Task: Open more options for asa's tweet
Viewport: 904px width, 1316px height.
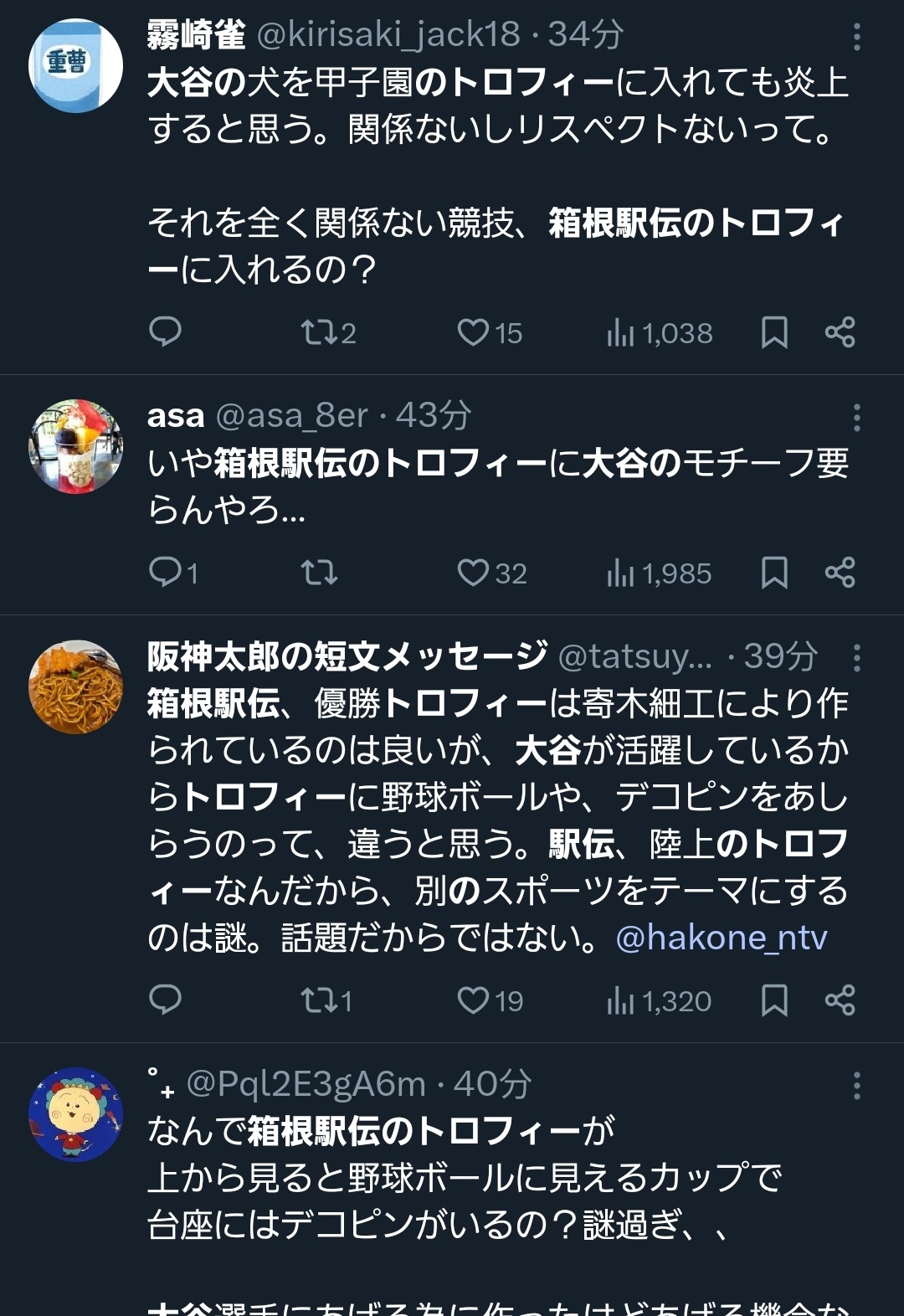Action: [x=856, y=417]
